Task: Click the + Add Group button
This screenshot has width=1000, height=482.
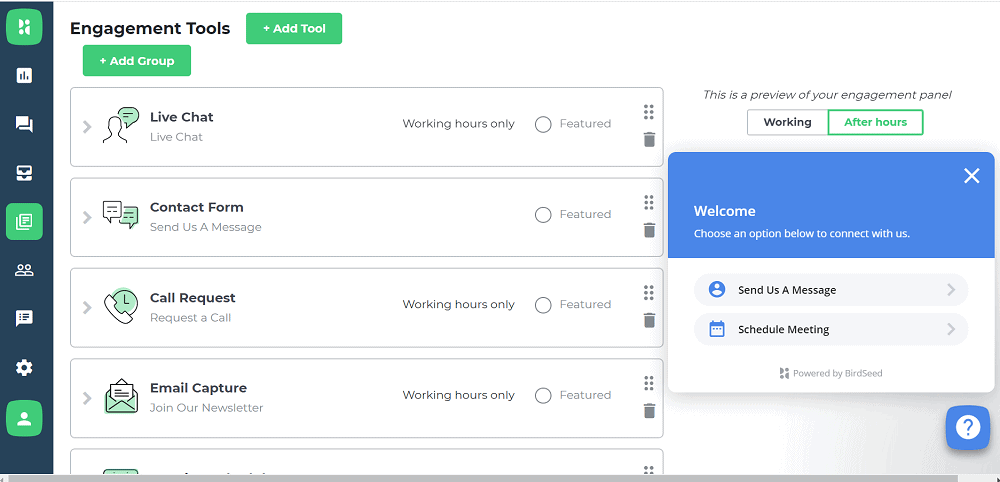Action: coord(136,61)
